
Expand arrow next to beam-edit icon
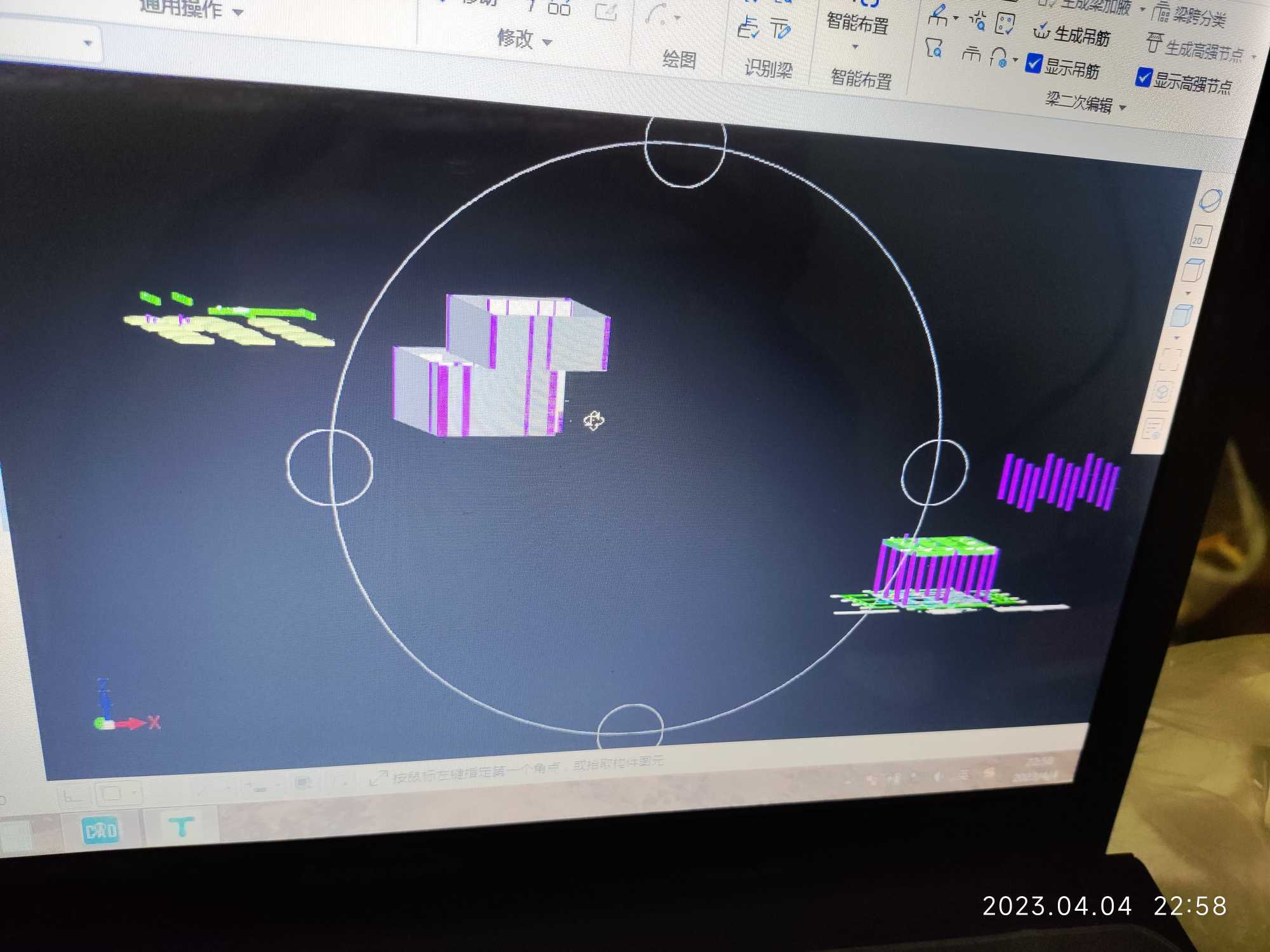click(956, 18)
